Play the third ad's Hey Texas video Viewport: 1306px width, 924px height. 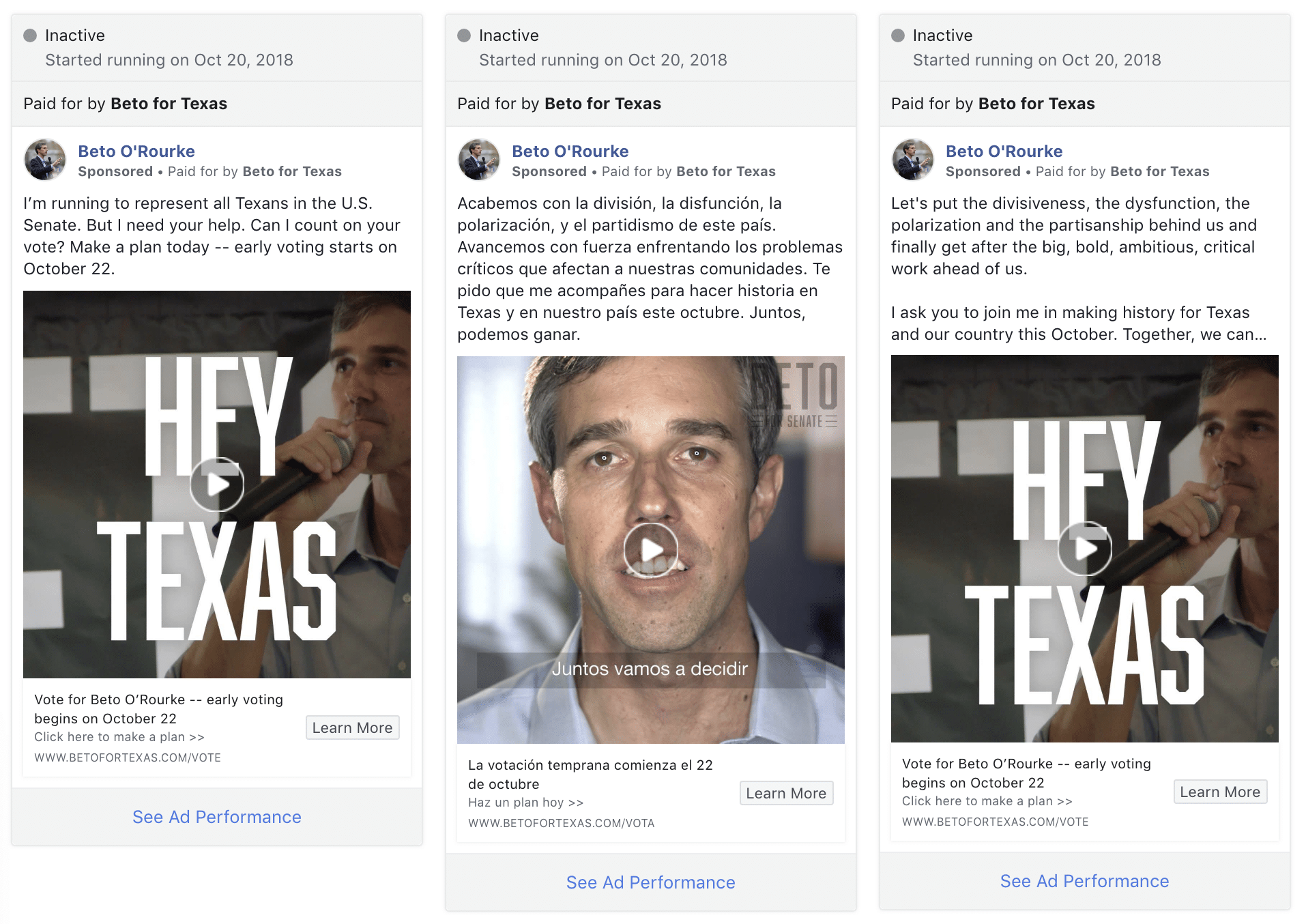pyautogui.click(x=1085, y=549)
